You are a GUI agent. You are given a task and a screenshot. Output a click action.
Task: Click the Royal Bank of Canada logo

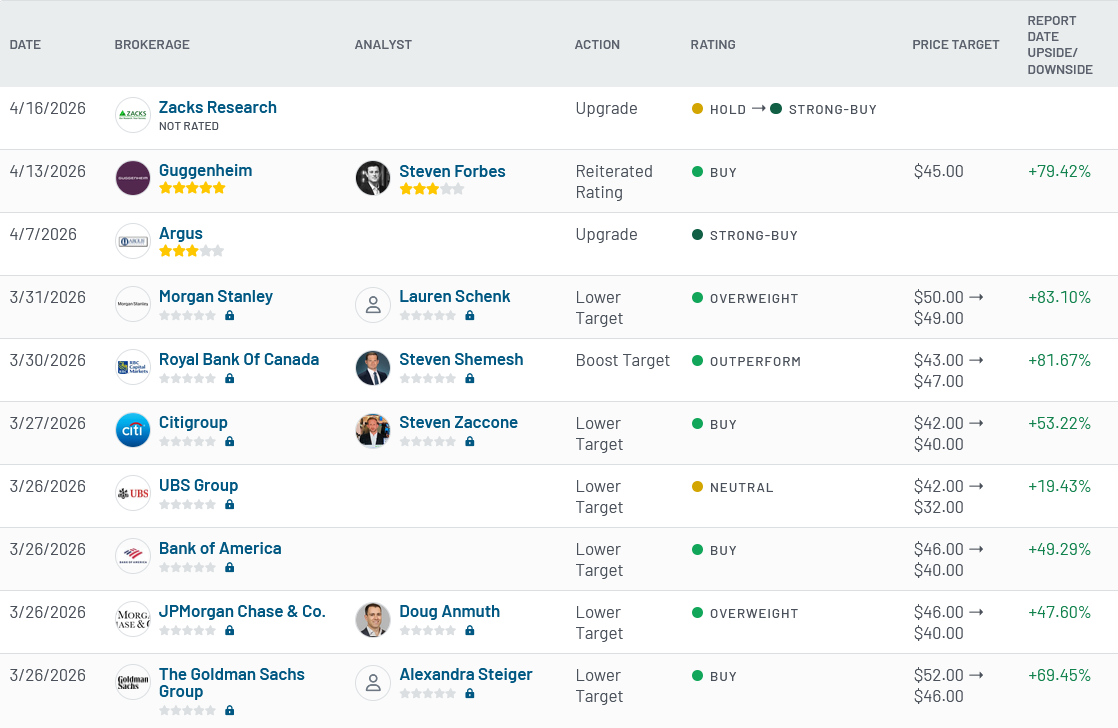(133, 367)
